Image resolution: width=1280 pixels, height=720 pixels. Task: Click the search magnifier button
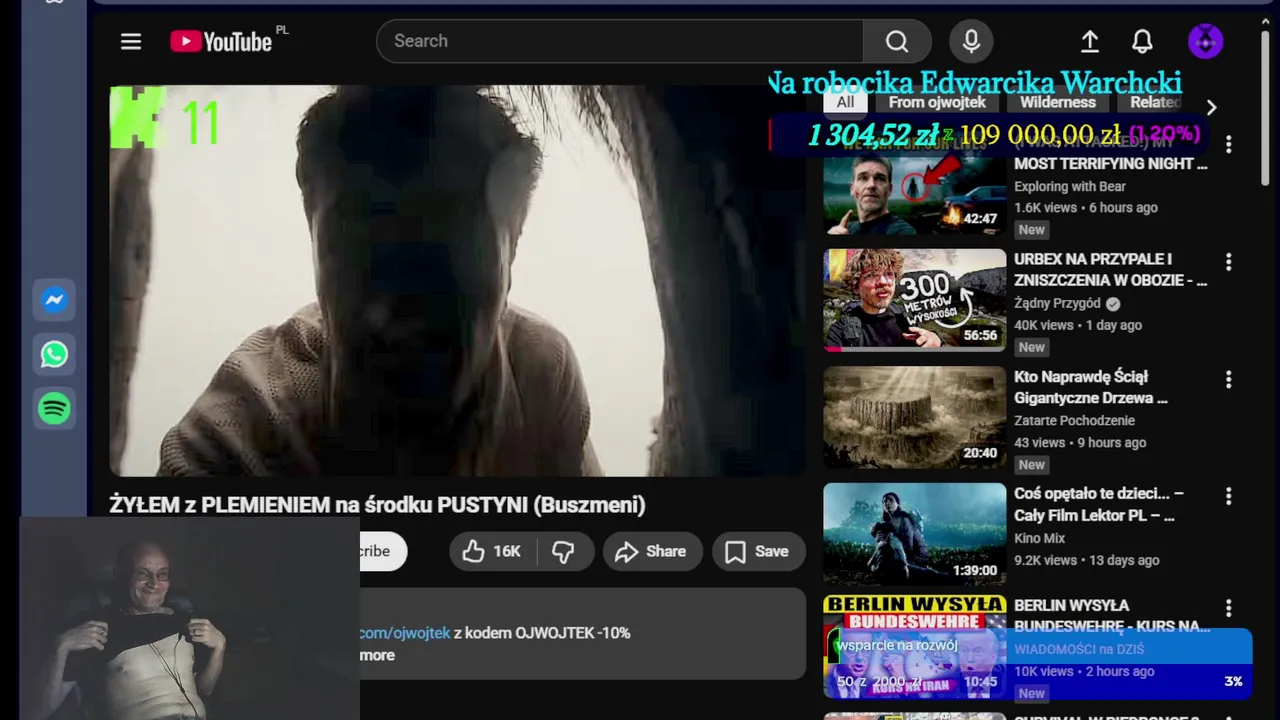(x=897, y=41)
